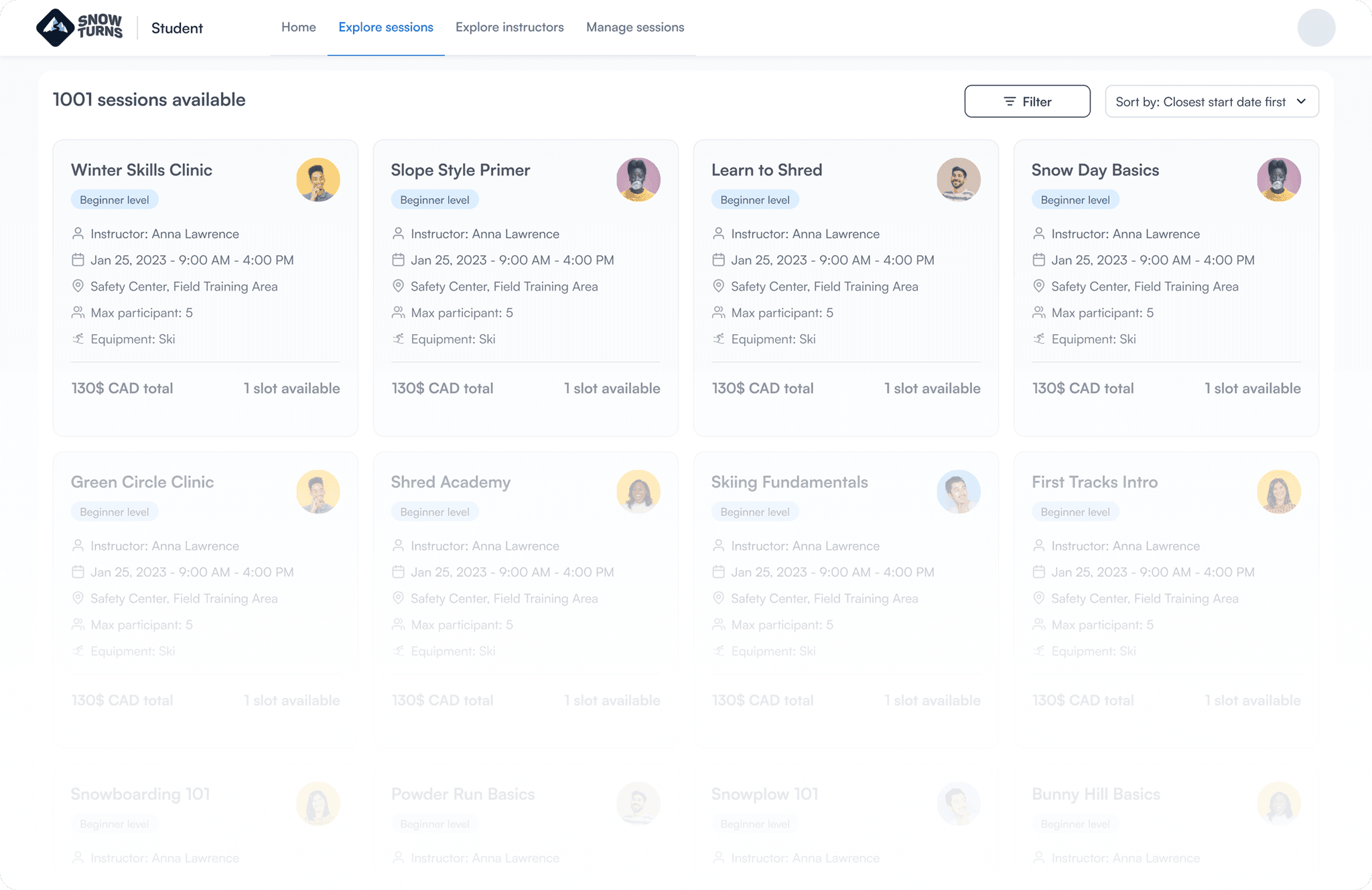Click participants icon on Snow Day Basics card
Image resolution: width=1372 pixels, height=890 pixels.
point(1038,313)
